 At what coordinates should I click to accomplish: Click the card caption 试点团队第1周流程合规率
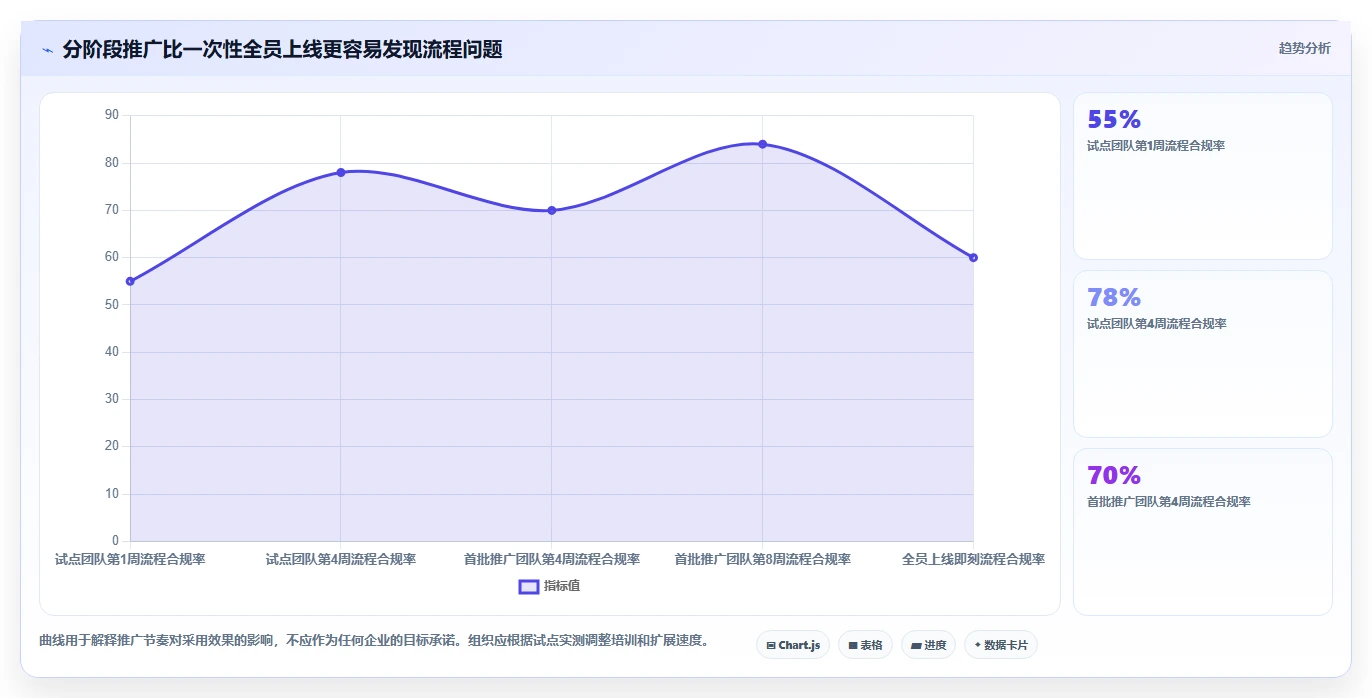[x=1156, y=146]
